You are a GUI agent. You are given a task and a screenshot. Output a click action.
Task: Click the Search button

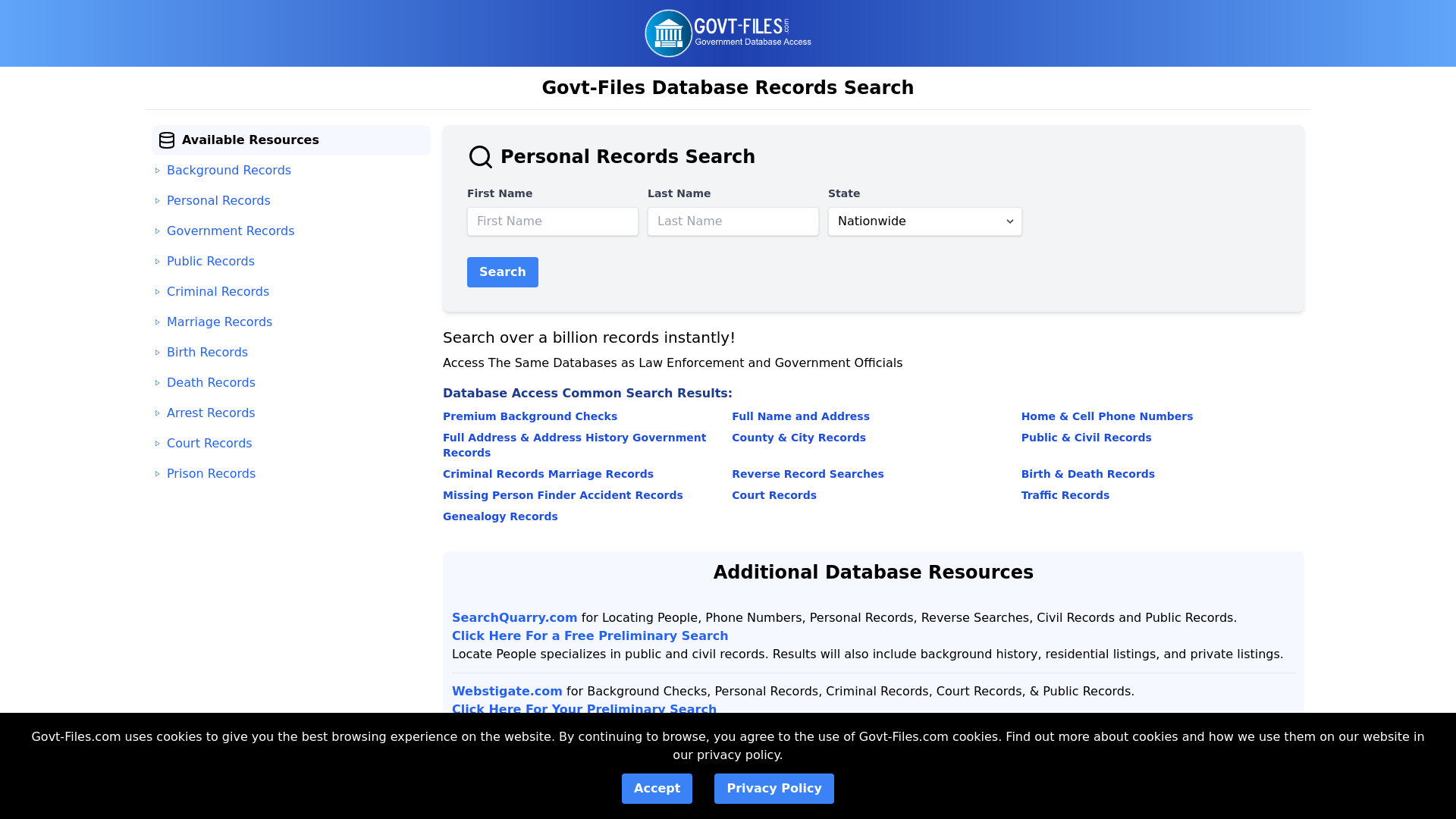502,272
